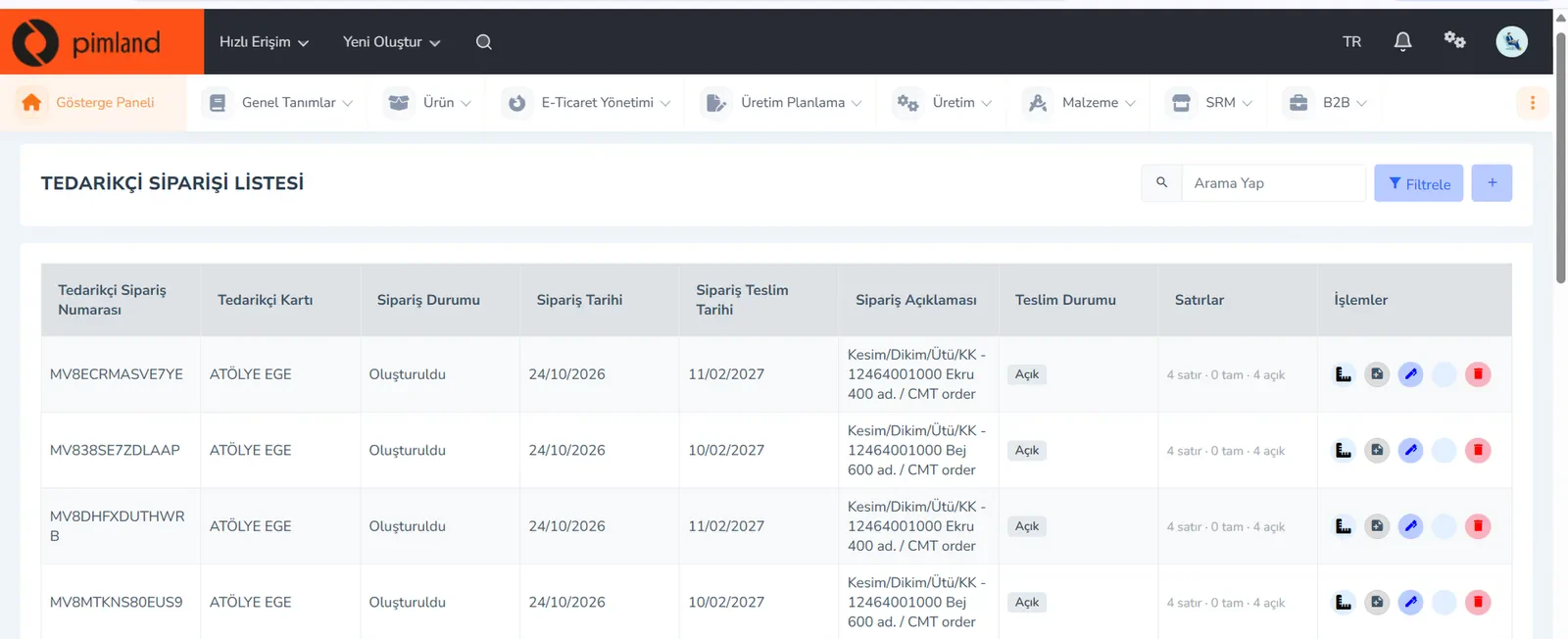Expand the Yeni Oluştur dropdown

[391, 42]
